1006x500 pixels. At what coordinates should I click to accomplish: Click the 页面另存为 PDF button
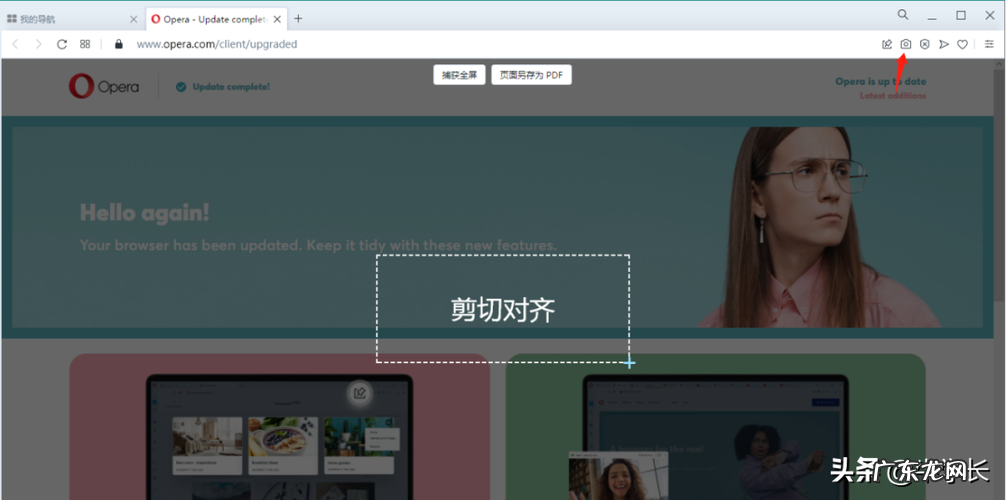[531, 75]
